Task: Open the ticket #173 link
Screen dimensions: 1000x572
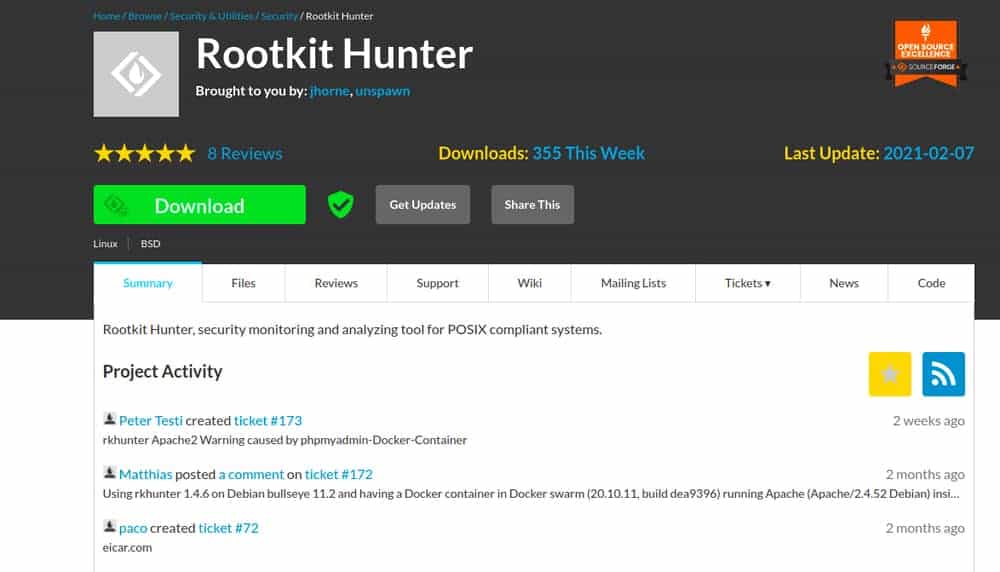Action: (268, 421)
